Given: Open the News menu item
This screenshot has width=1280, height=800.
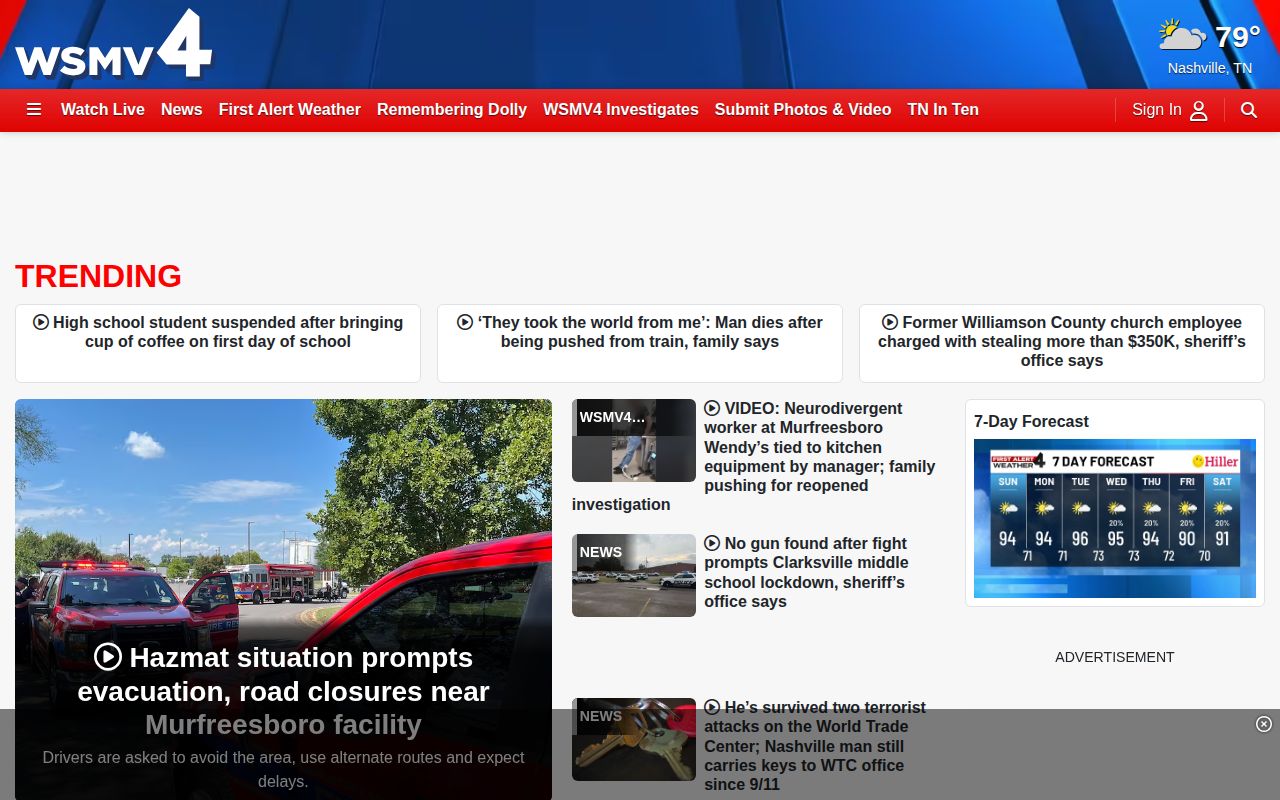Looking at the screenshot, I should 182,110.
